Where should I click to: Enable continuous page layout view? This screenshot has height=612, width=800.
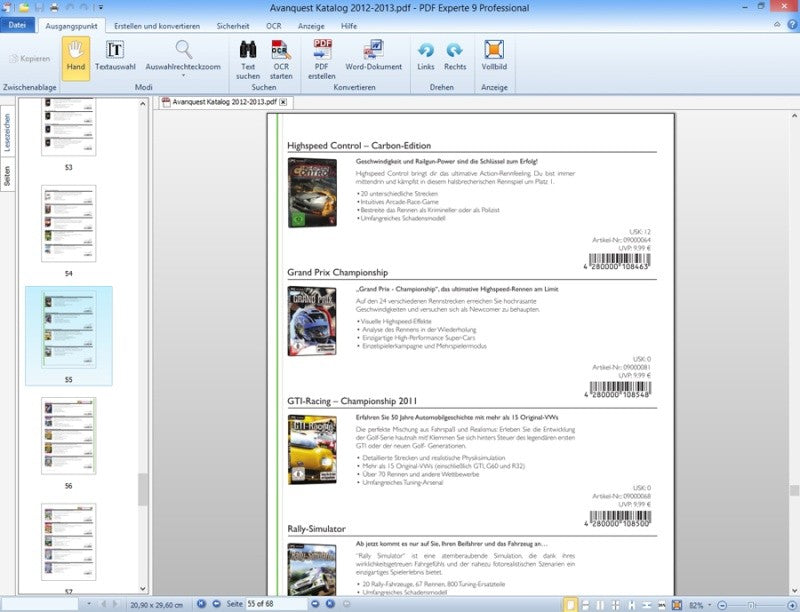(585, 605)
